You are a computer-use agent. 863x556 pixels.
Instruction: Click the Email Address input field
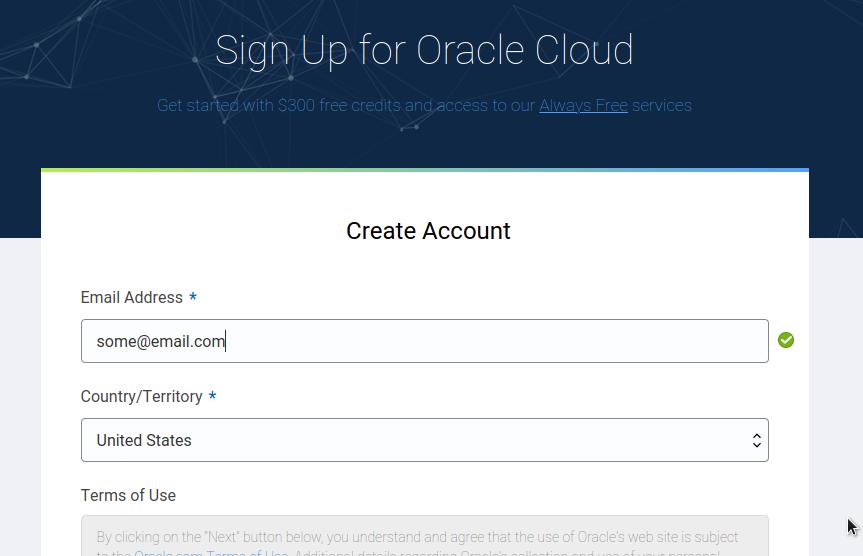click(x=424, y=341)
